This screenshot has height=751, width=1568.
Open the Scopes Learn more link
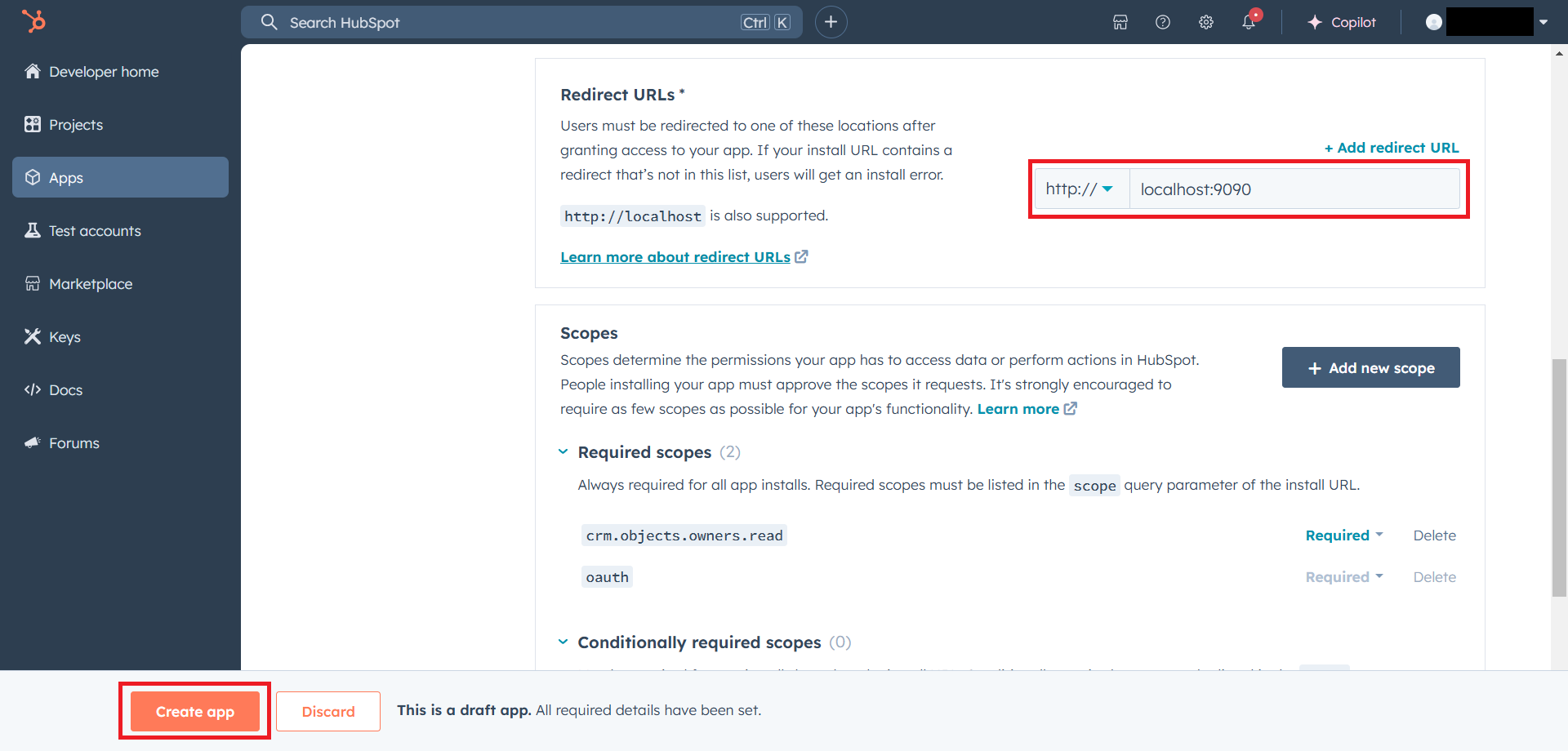click(x=1018, y=409)
